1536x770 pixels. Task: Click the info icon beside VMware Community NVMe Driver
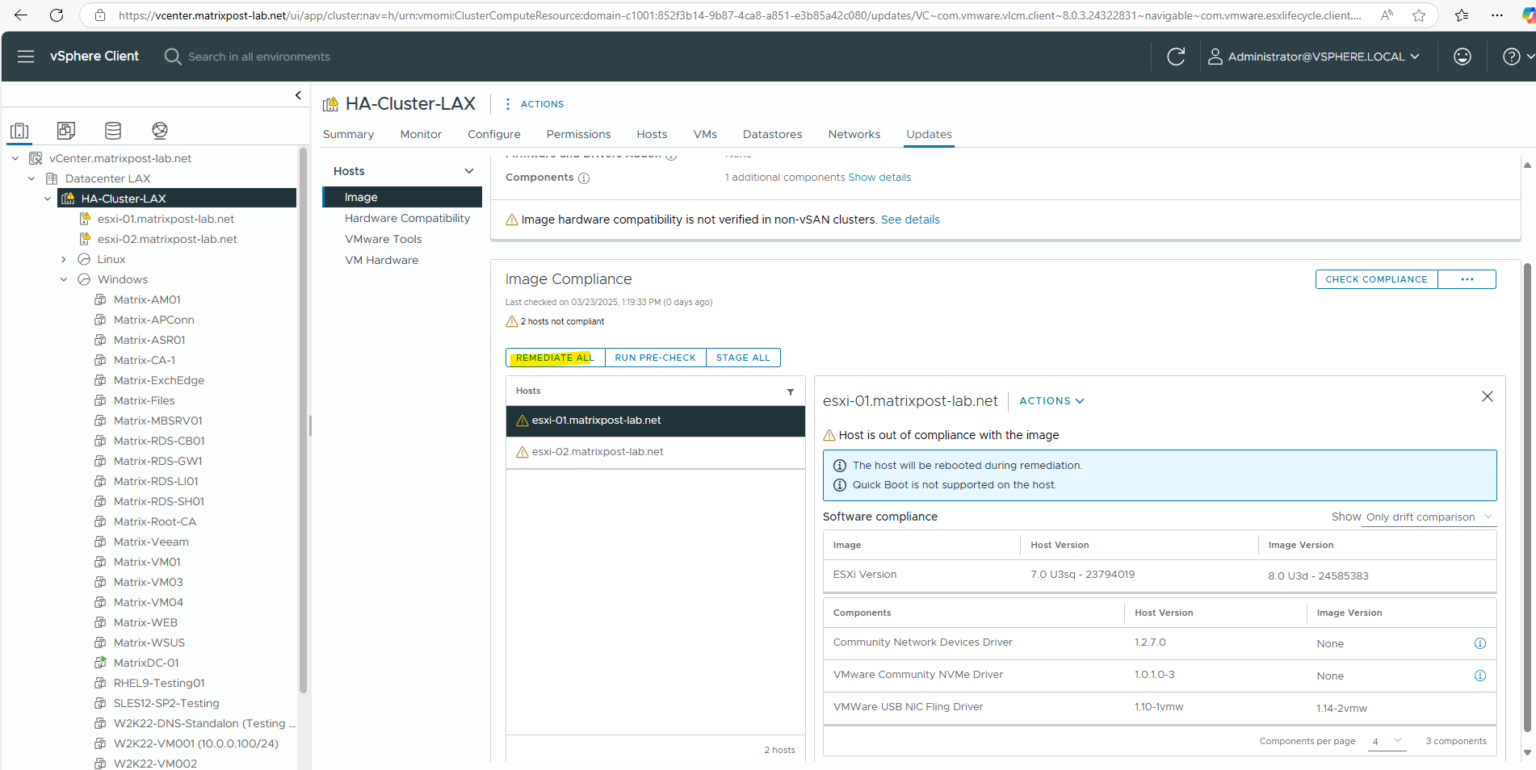coord(1480,675)
